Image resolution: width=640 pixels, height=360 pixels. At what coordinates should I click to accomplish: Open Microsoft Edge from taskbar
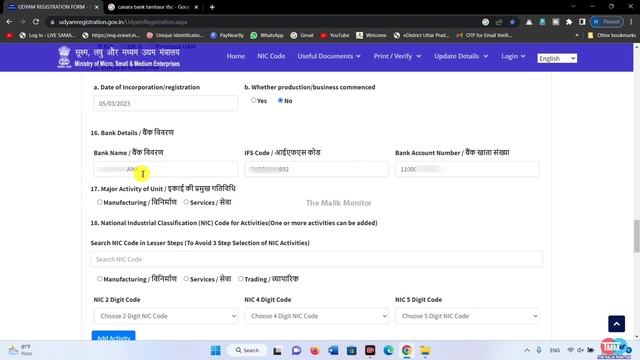click(388, 350)
